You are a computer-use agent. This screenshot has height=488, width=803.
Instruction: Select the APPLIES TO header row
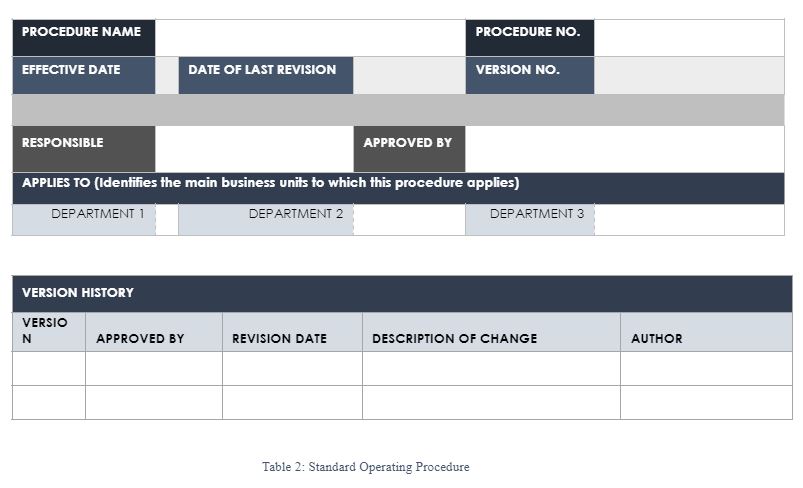click(398, 188)
